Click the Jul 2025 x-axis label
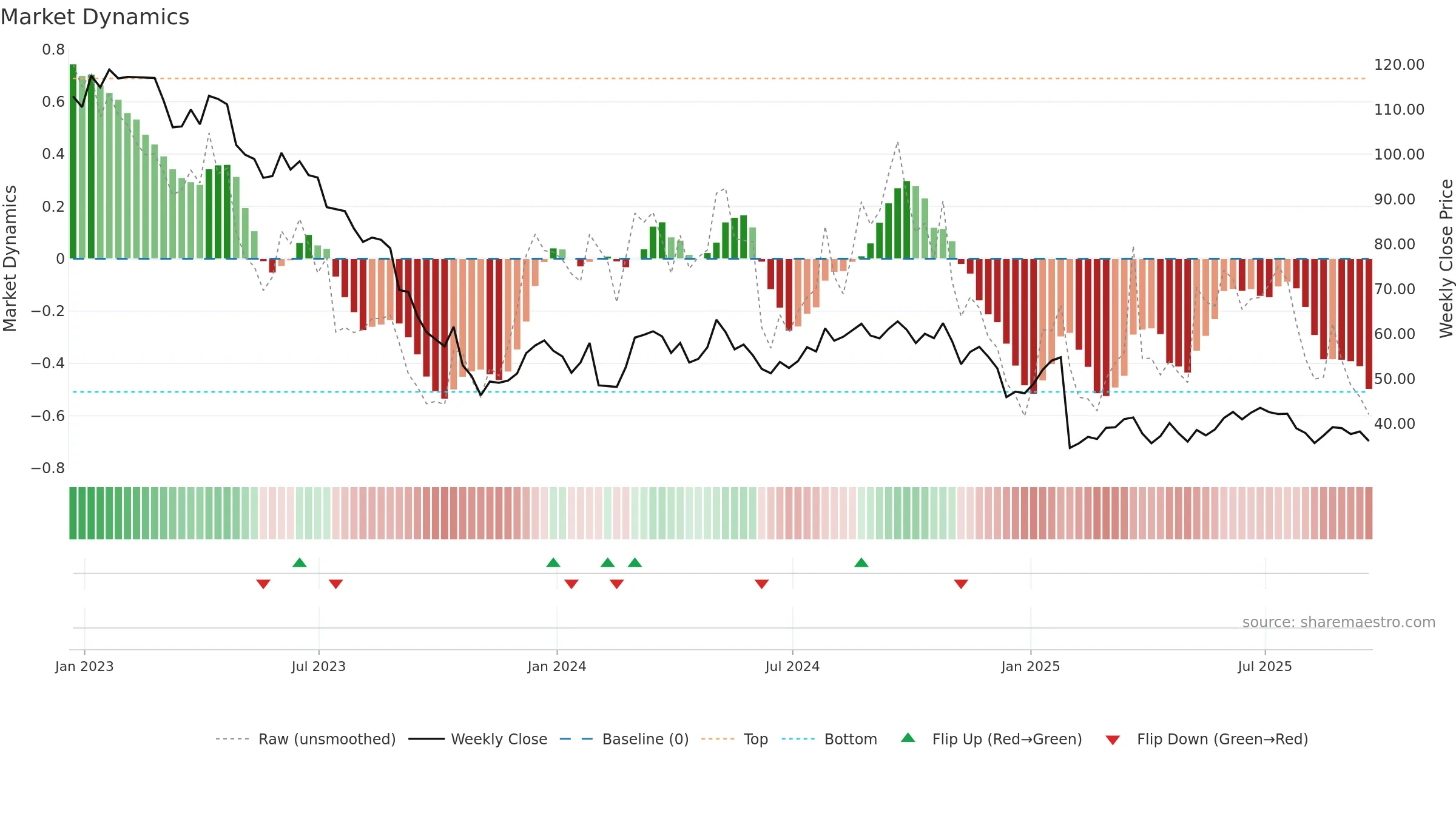 pyautogui.click(x=1265, y=666)
